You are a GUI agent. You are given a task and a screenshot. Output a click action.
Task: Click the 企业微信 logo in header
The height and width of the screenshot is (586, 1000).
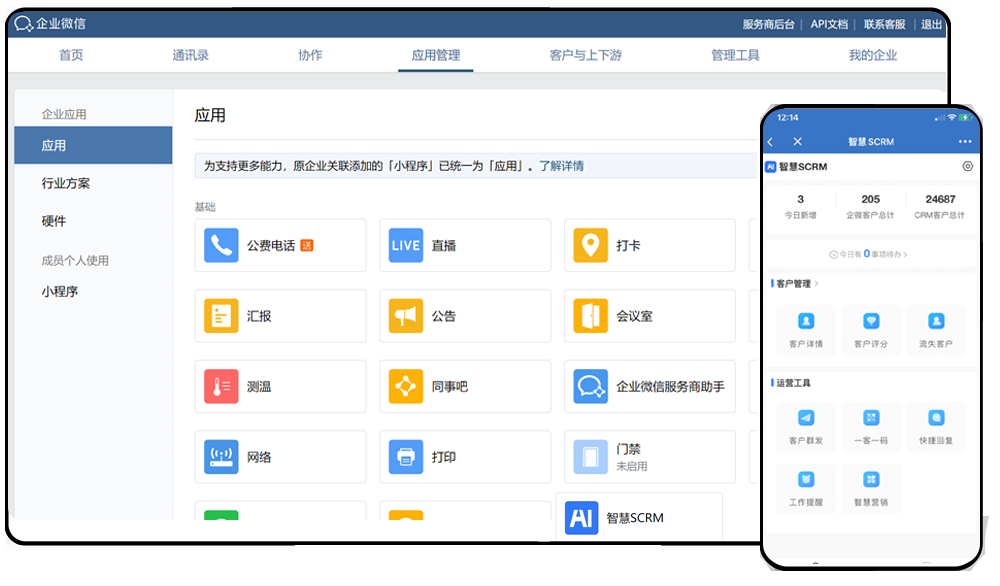click(50, 24)
